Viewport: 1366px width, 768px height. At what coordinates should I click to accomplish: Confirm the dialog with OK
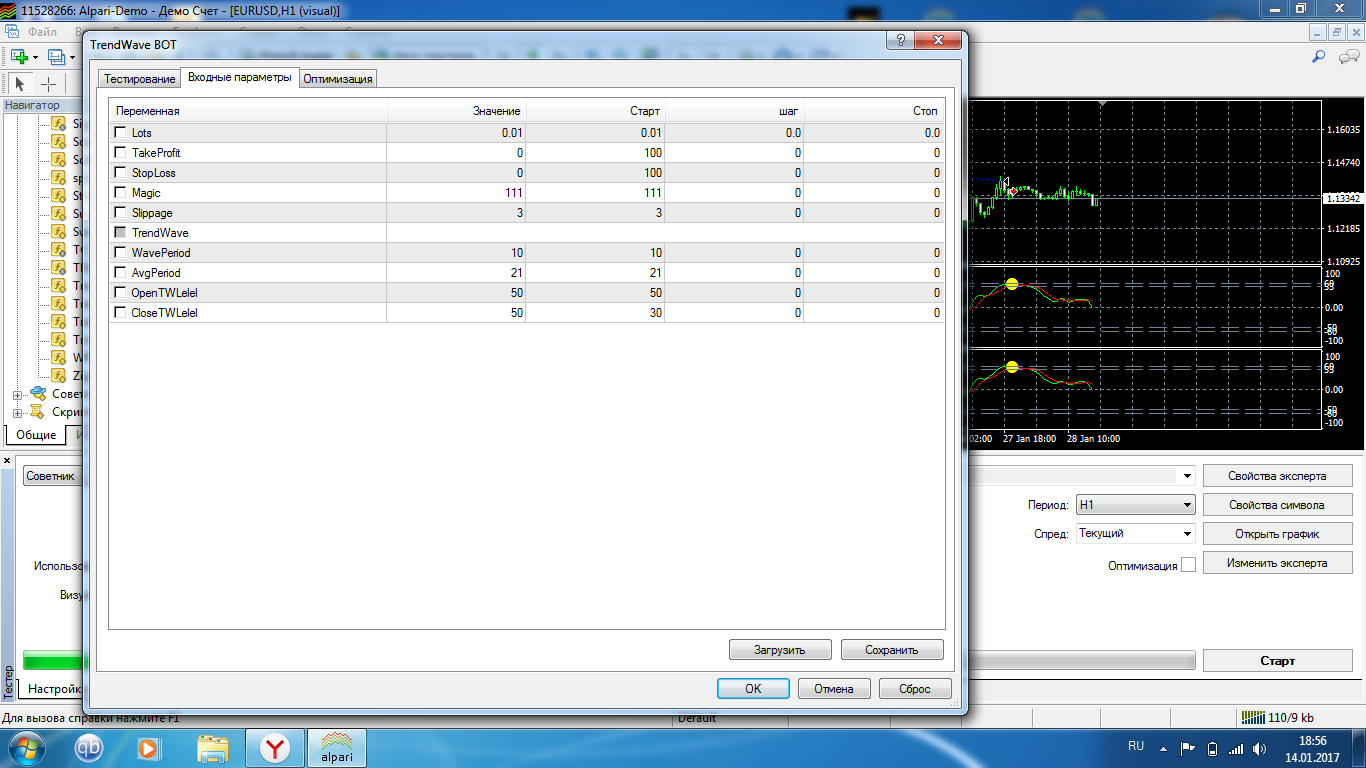click(x=753, y=689)
